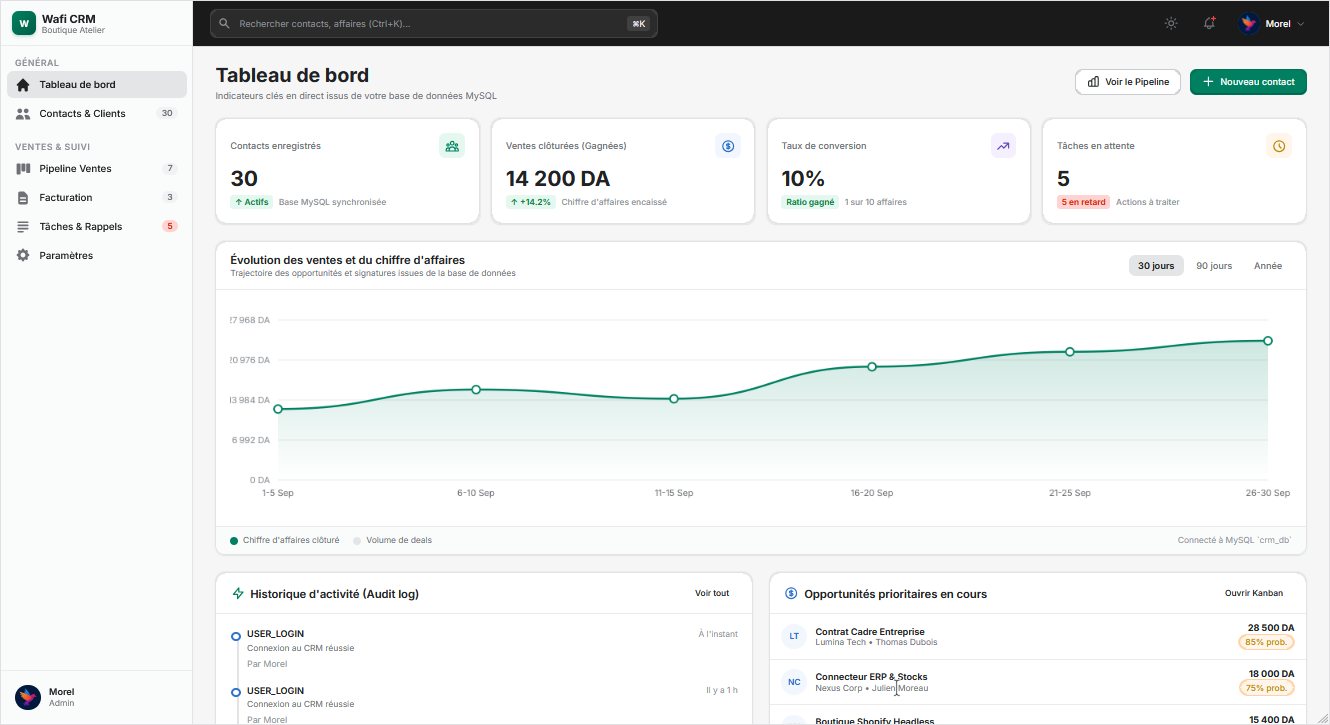This screenshot has width=1330, height=725.
Task: Focus the Rechercher contacts search field
Action: click(434, 23)
